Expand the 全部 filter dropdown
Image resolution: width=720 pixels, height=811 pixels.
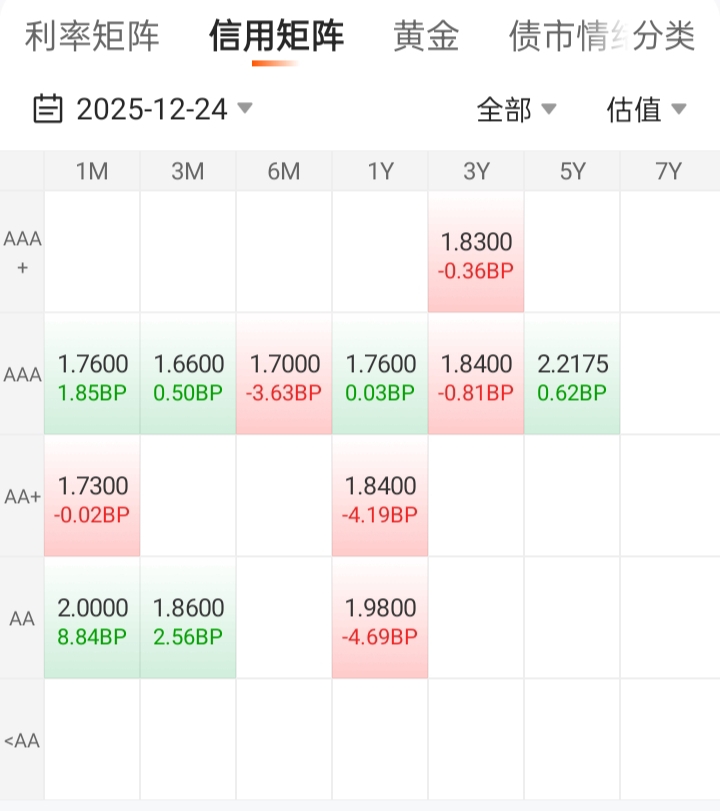click(x=516, y=109)
